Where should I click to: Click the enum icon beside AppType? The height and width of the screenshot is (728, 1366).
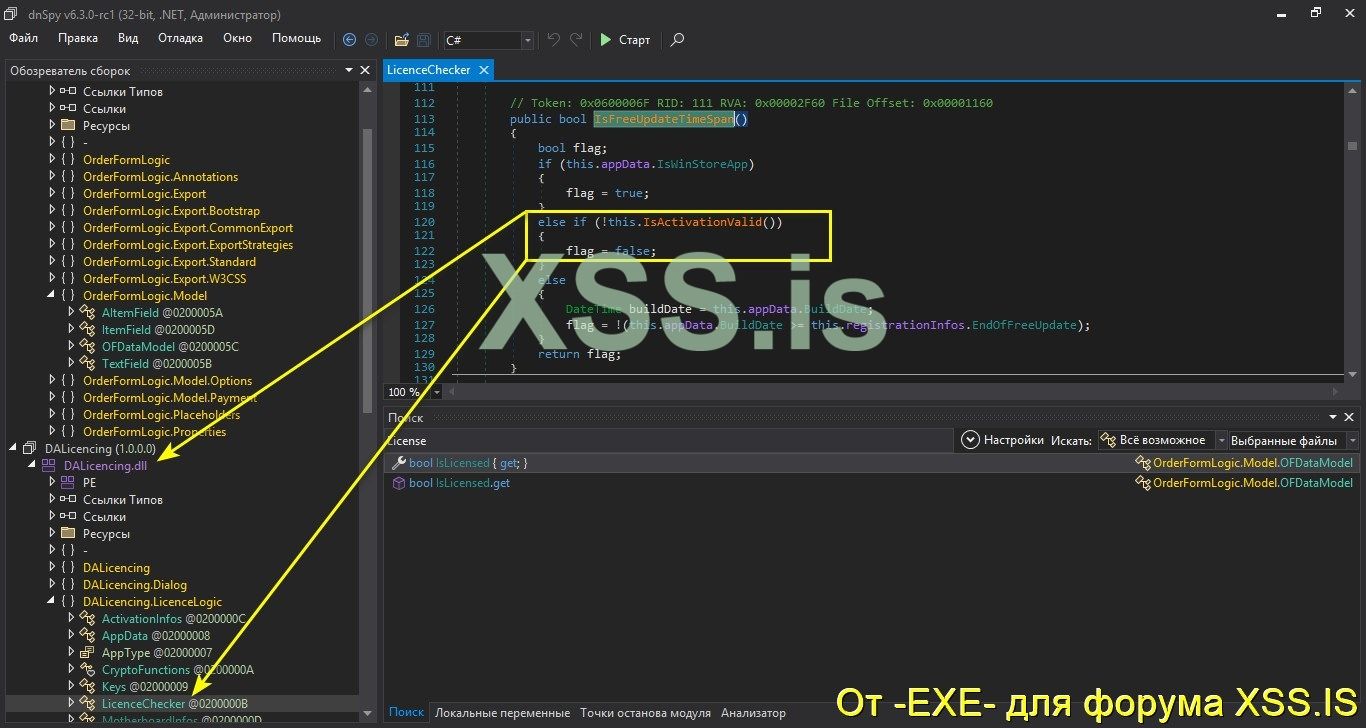88,653
